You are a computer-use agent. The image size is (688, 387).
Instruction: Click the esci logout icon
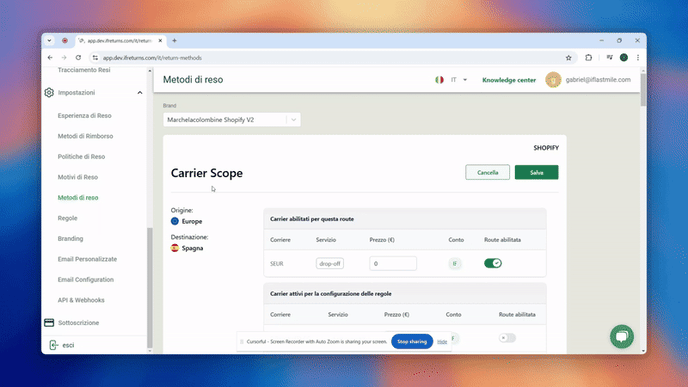[54, 345]
